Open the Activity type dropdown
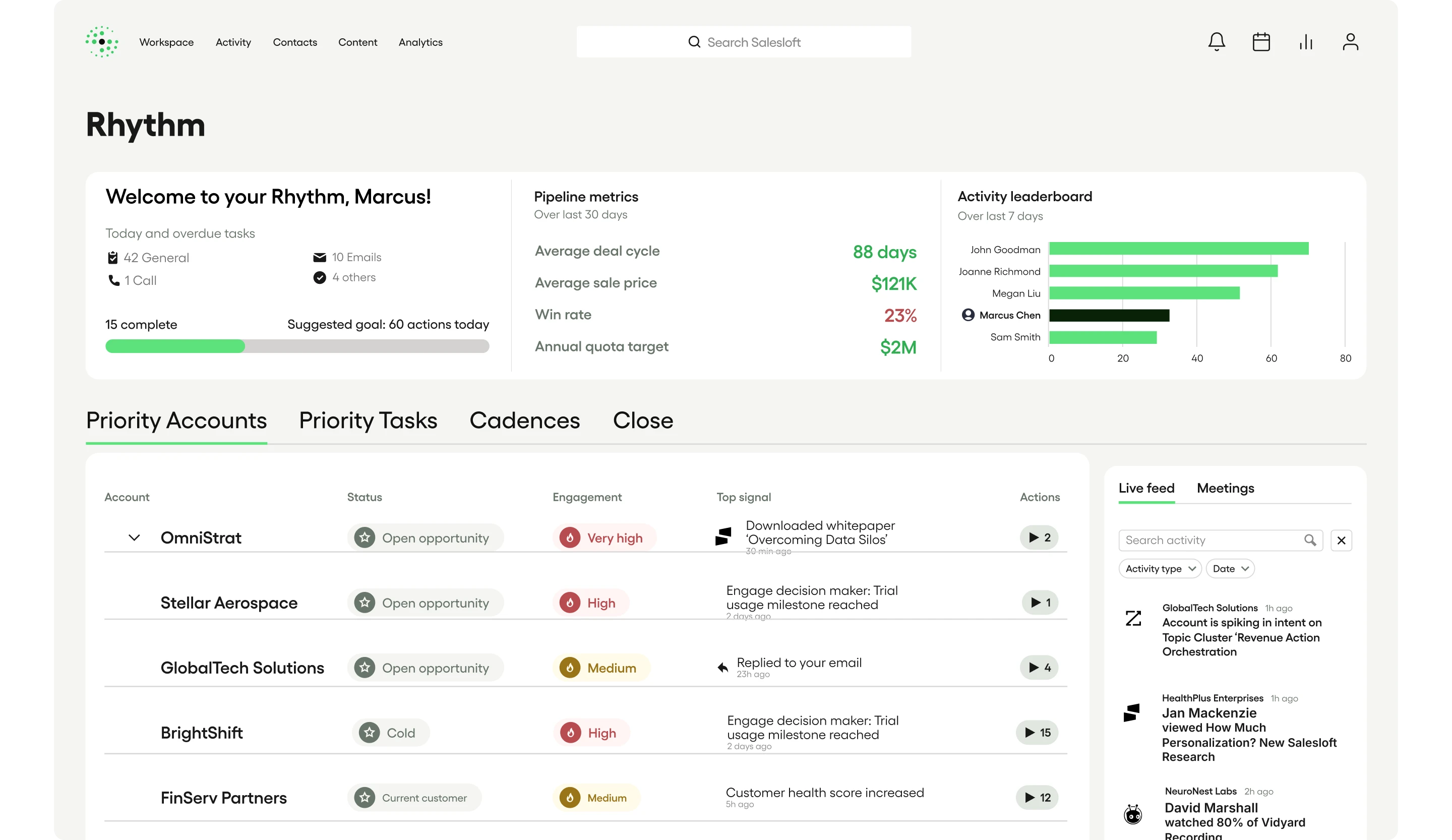1452x840 pixels. pos(1159,569)
